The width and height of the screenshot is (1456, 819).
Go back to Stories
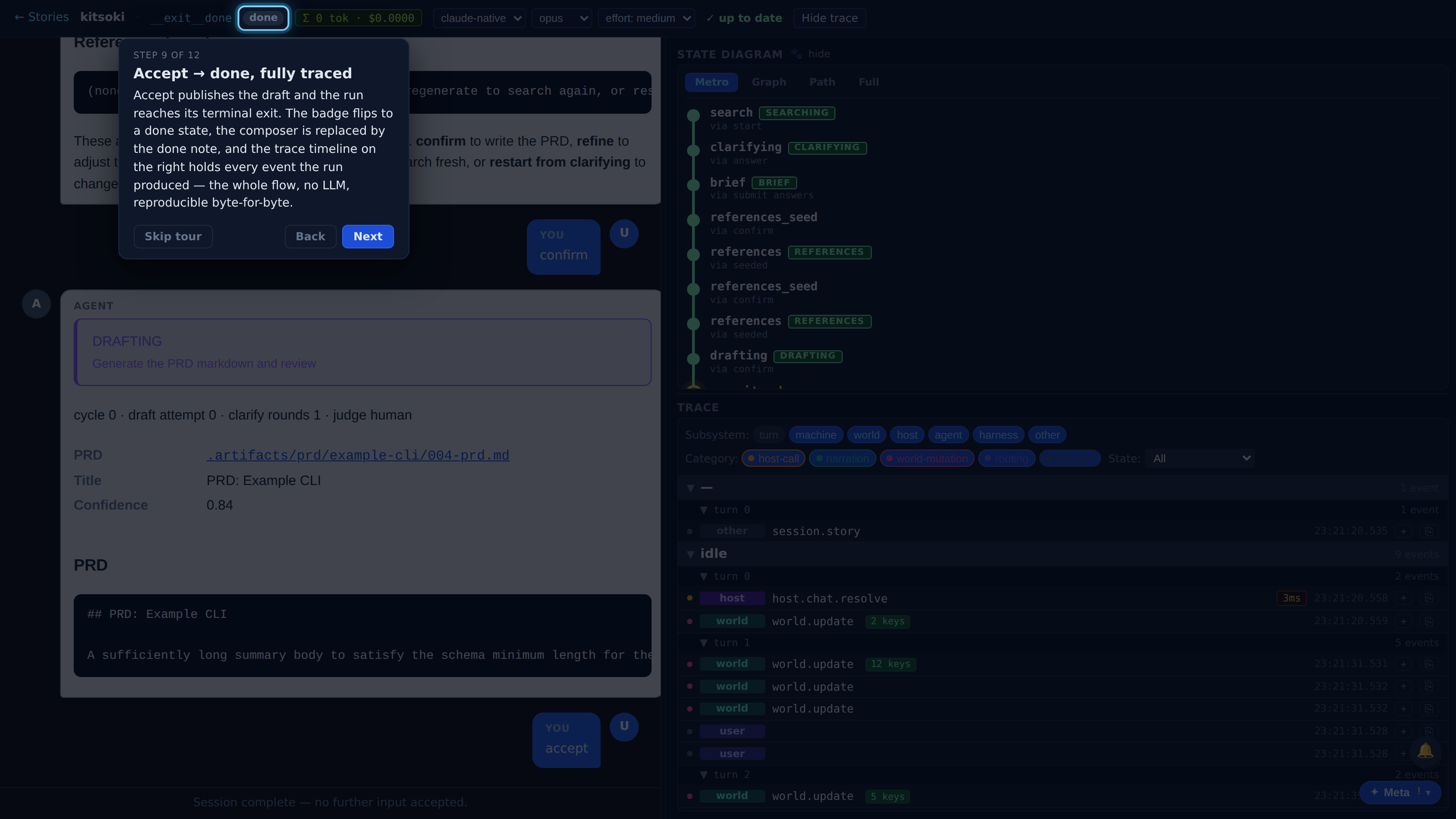(42, 17)
